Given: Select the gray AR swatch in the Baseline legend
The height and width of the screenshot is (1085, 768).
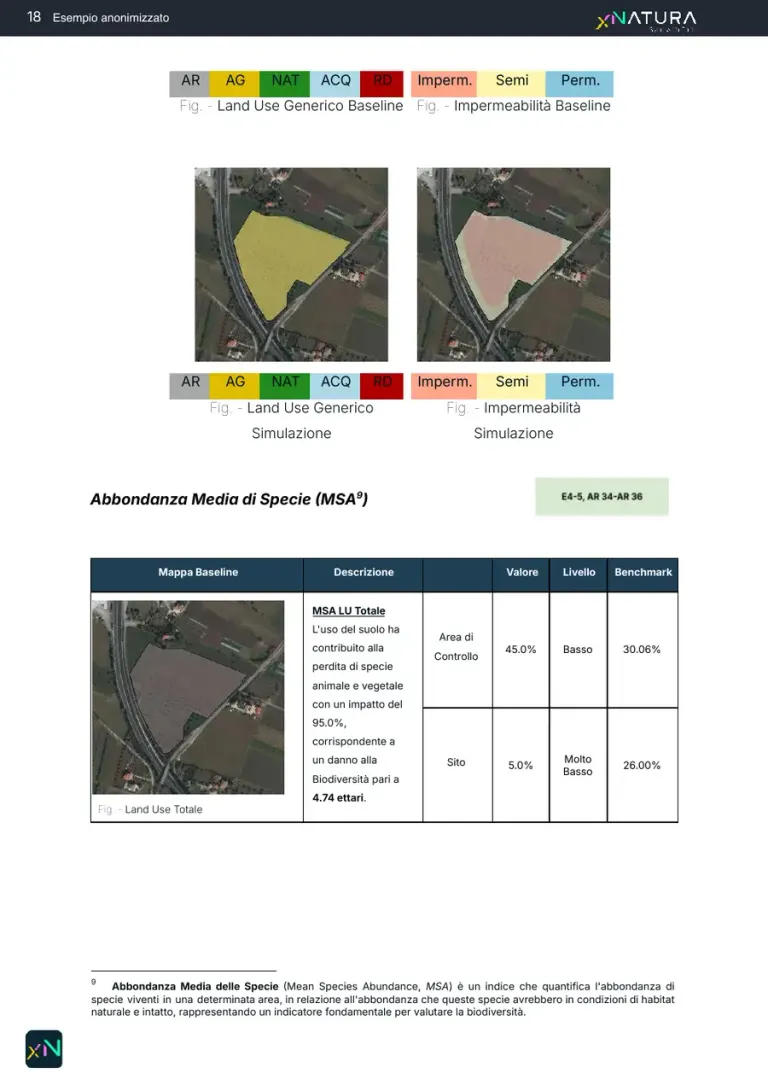Looking at the screenshot, I should [190, 84].
